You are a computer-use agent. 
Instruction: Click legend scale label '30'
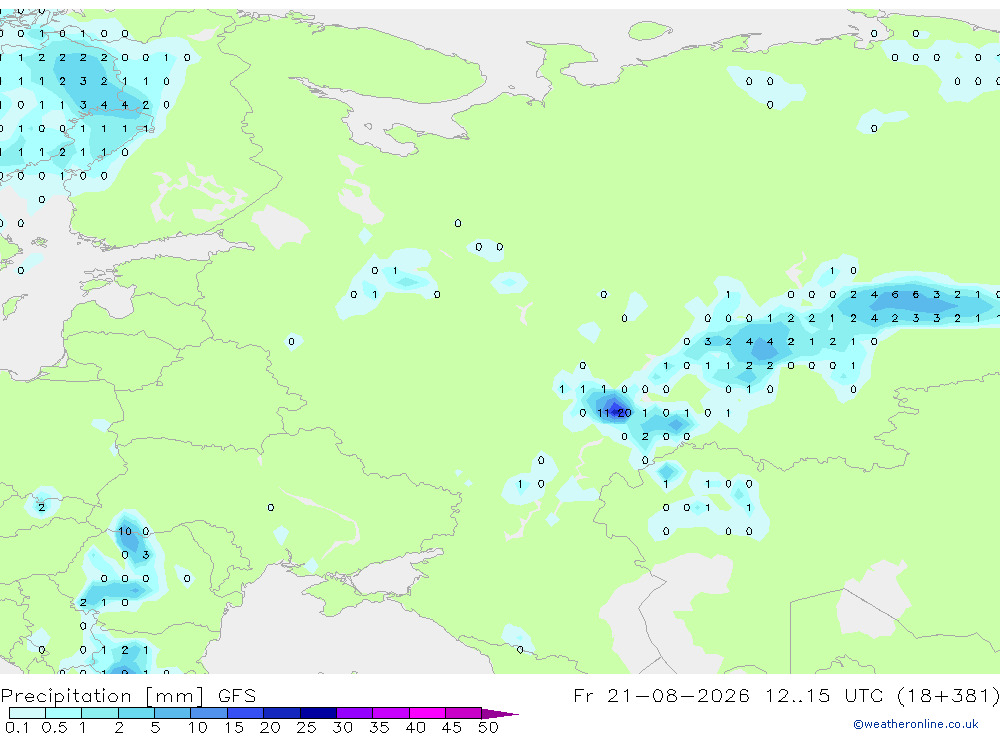(342, 727)
